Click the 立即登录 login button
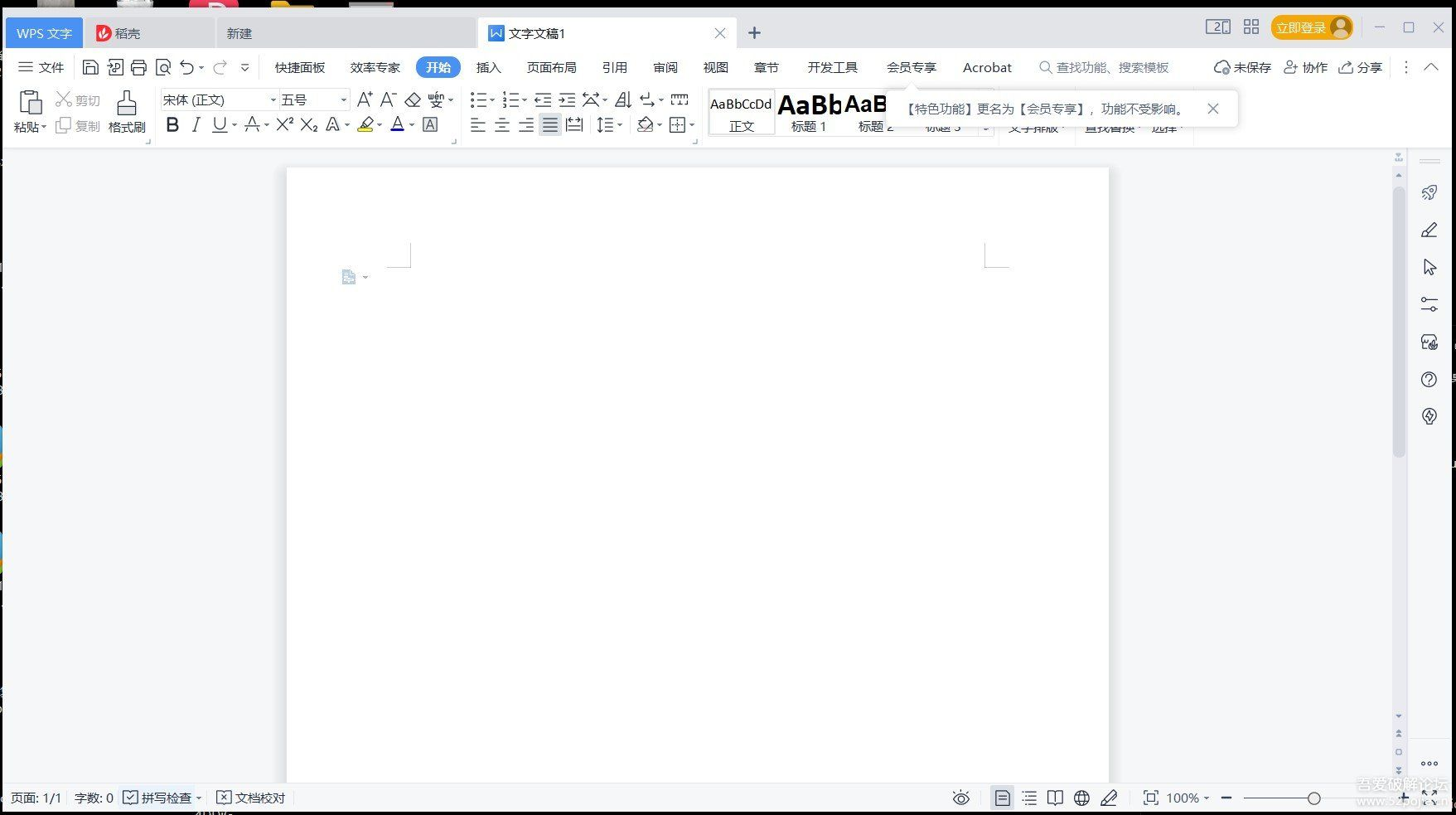 (1312, 27)
